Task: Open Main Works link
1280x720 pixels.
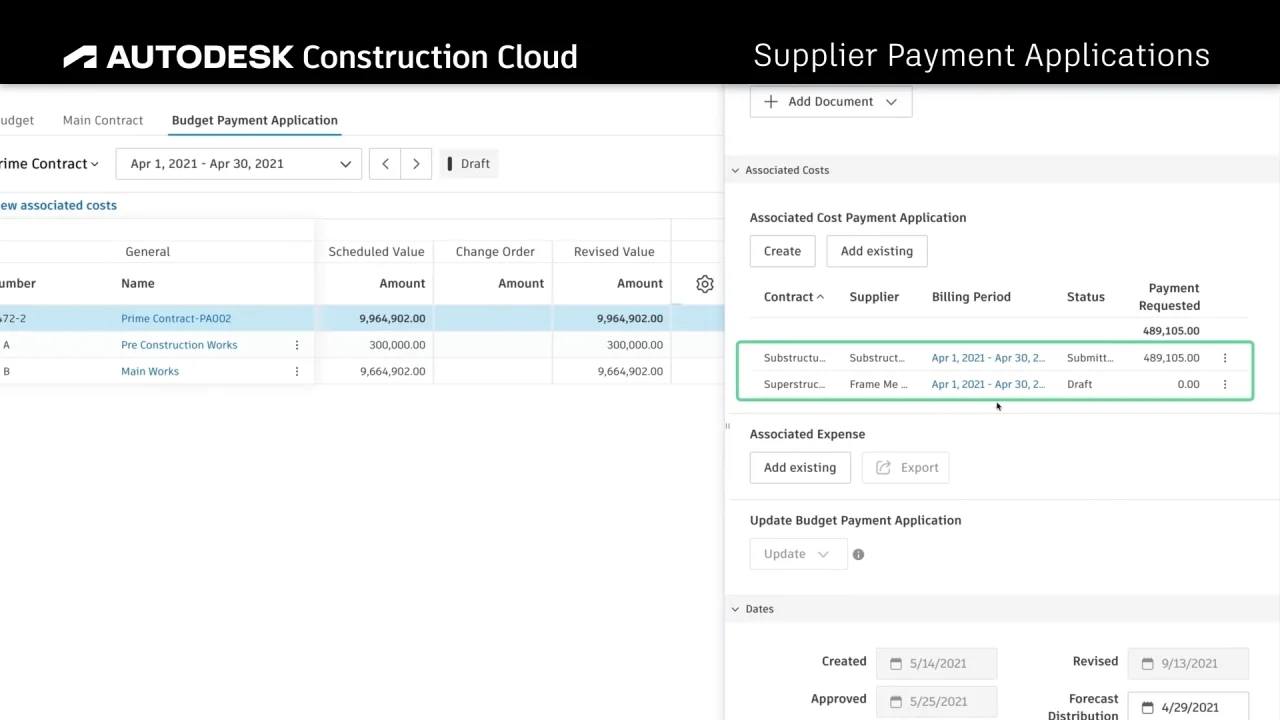Action: [x=150, y=371]
